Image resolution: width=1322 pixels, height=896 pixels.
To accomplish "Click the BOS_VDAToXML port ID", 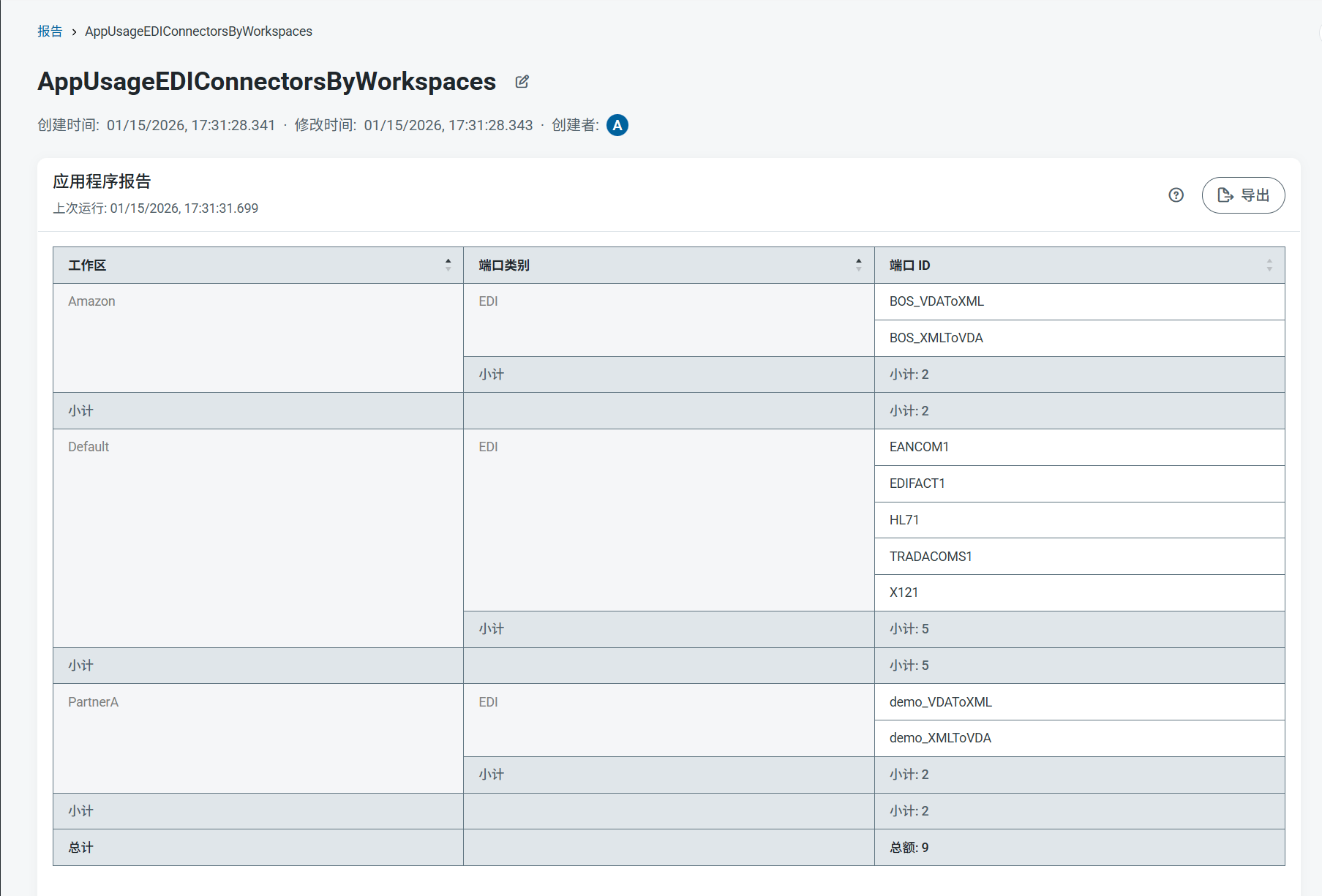I will click(x=936, y=301).
